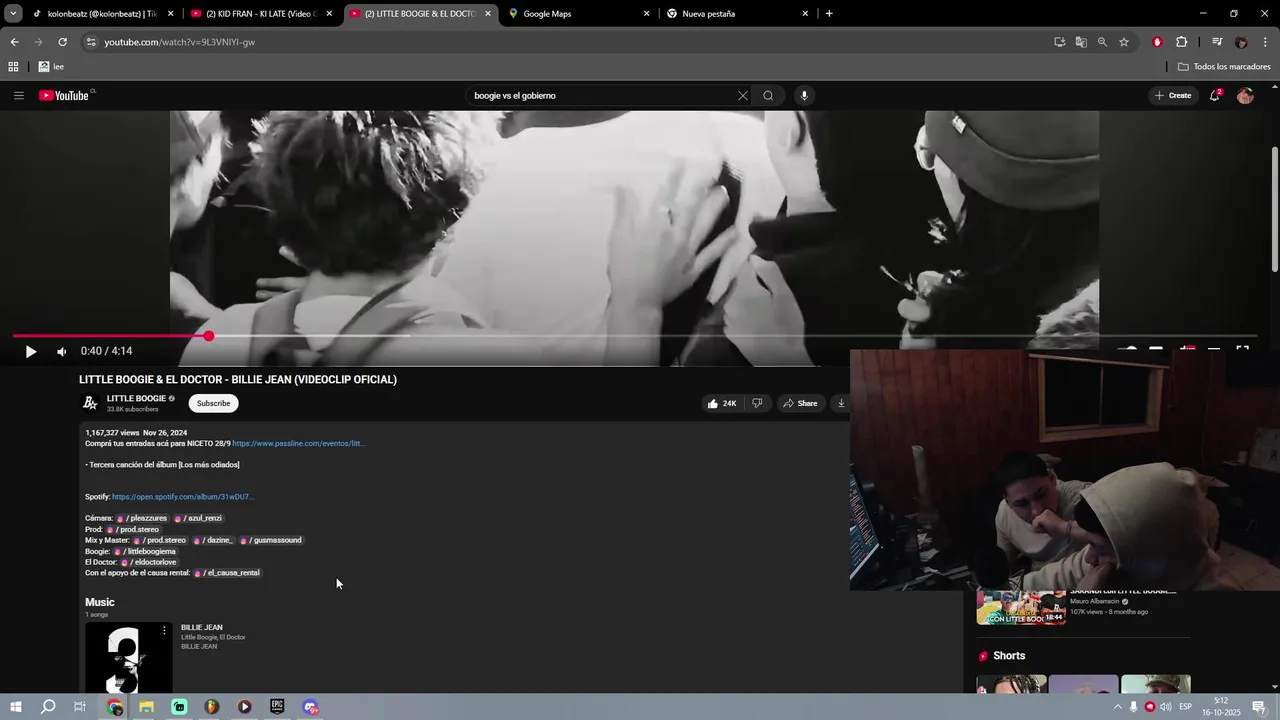Open the Mauro Albarracín recommended video thumbnail

pos(1021,607)
